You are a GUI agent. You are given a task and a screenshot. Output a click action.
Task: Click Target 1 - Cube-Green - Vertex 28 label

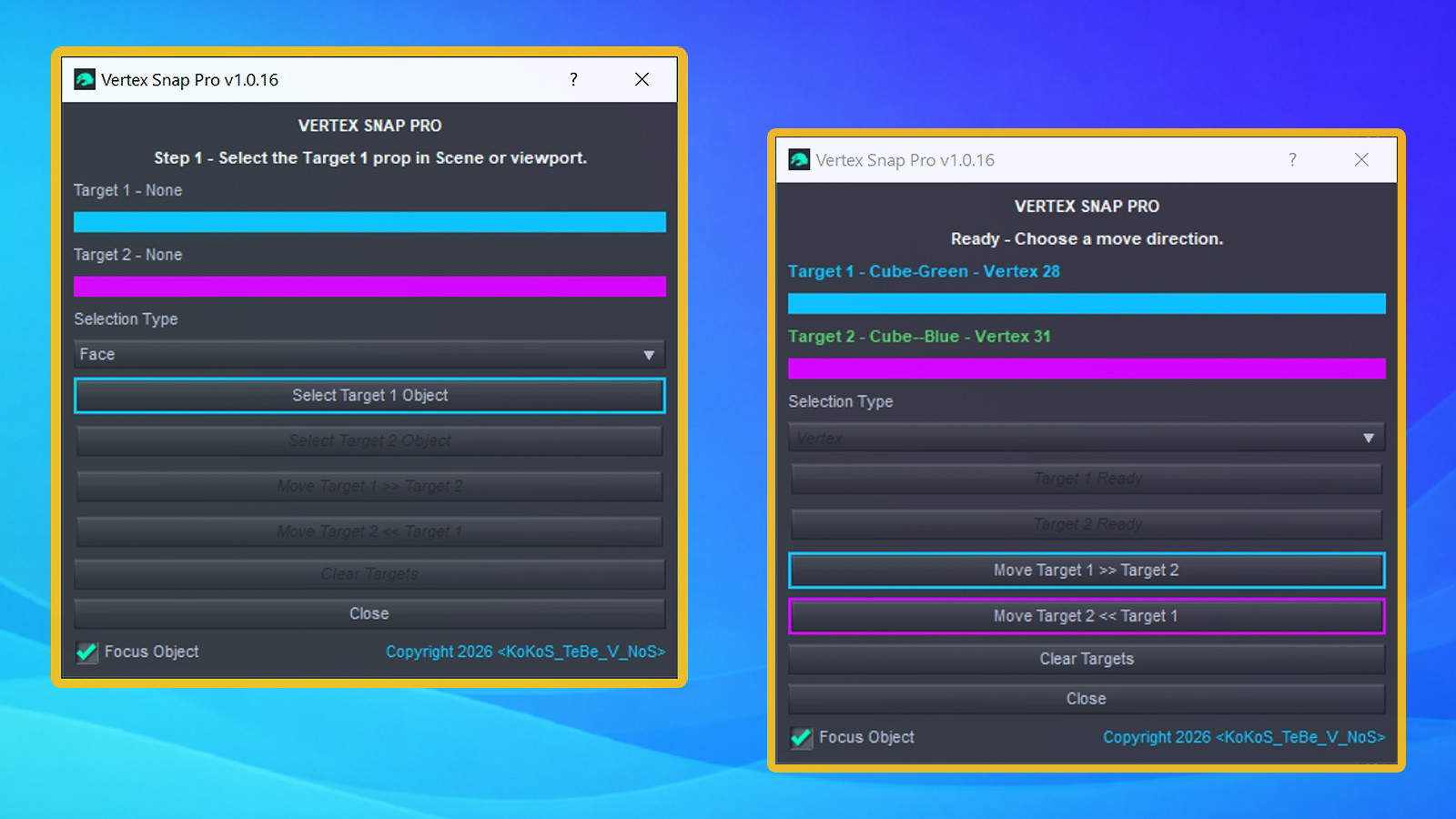(924, 271)
